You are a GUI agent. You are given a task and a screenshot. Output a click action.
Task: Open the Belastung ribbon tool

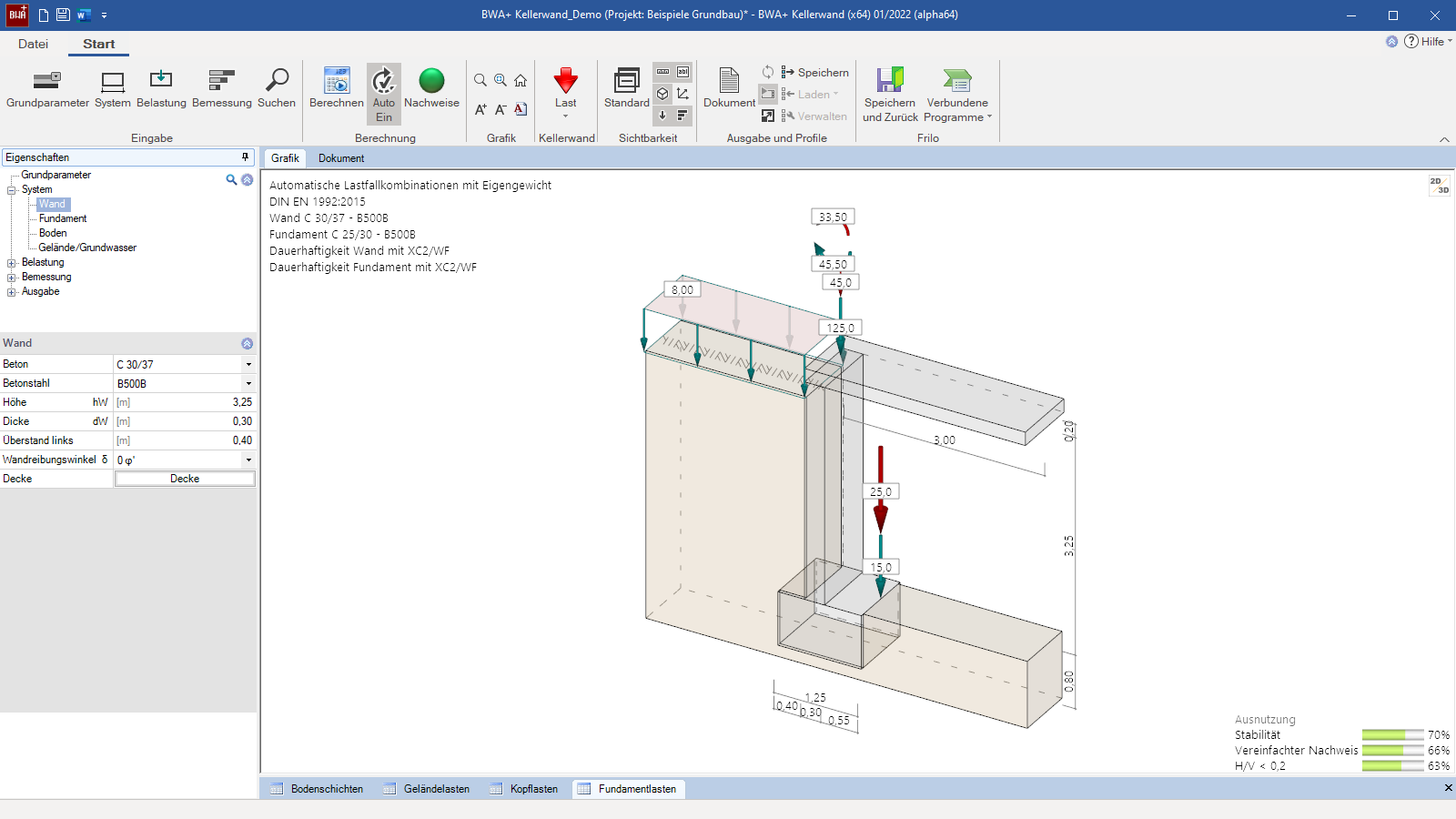(161, 89)
